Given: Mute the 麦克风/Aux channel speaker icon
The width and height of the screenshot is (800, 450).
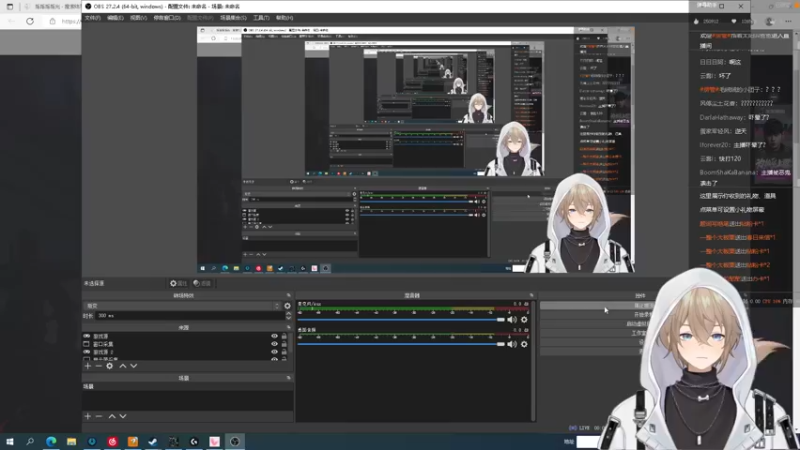Looking at the screenshot, I should pos(512,320).
